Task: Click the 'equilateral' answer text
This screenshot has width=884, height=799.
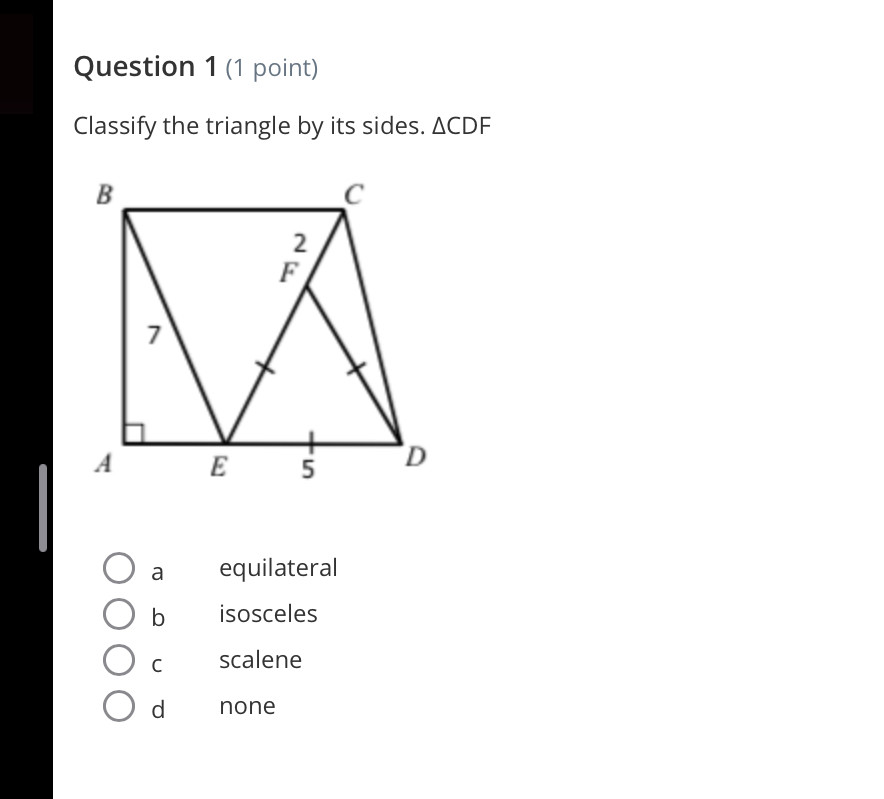Action: point(278,568)
